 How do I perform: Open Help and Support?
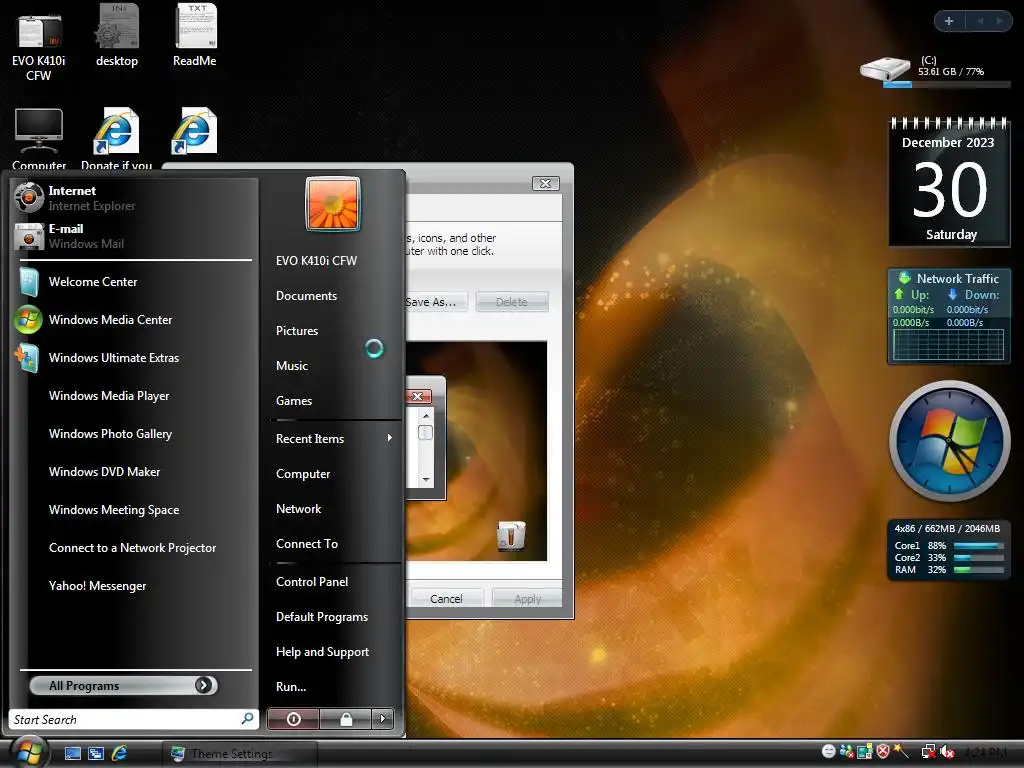pyautogui.click(x=322, y=652)
